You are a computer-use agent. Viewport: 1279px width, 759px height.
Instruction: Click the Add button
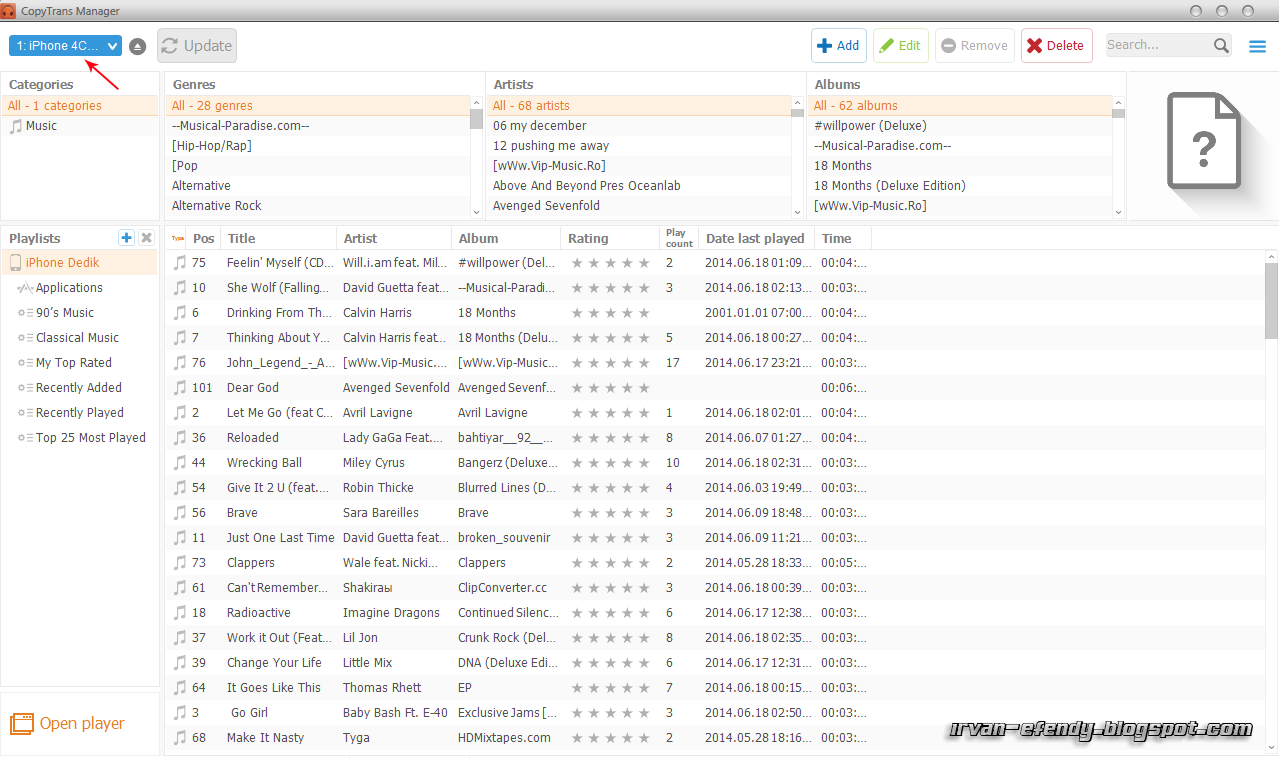coord(838,46)
